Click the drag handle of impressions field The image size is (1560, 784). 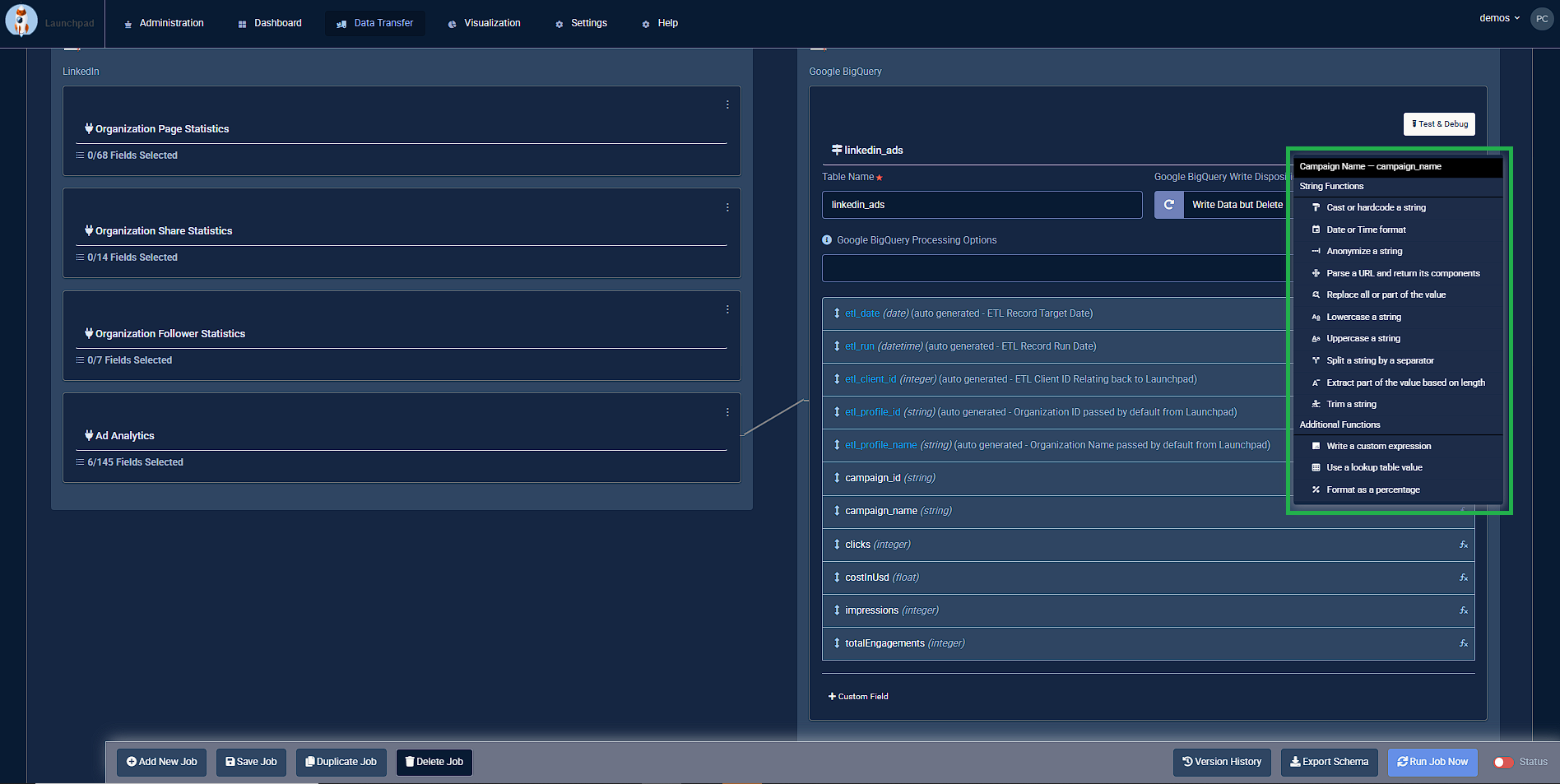(837, 610)
